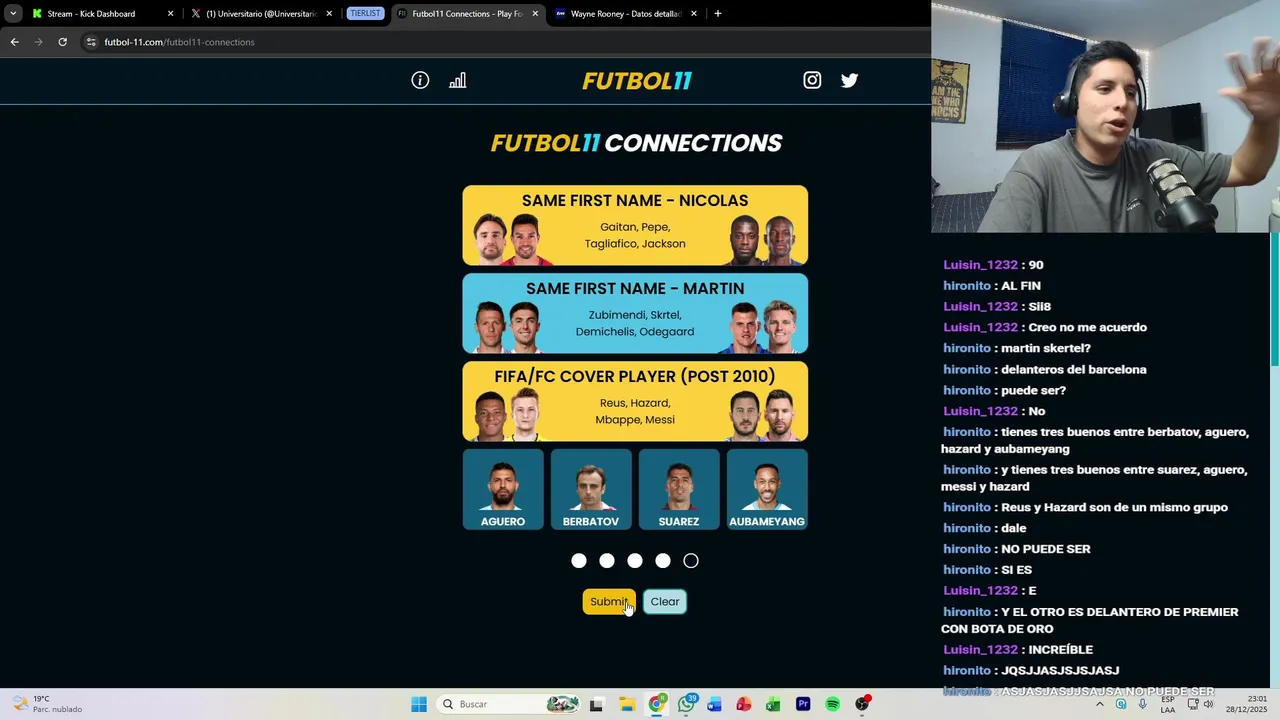The image size is (1280, 720).
Task: Open the info icon in site header
Action: tap(420, 80)
